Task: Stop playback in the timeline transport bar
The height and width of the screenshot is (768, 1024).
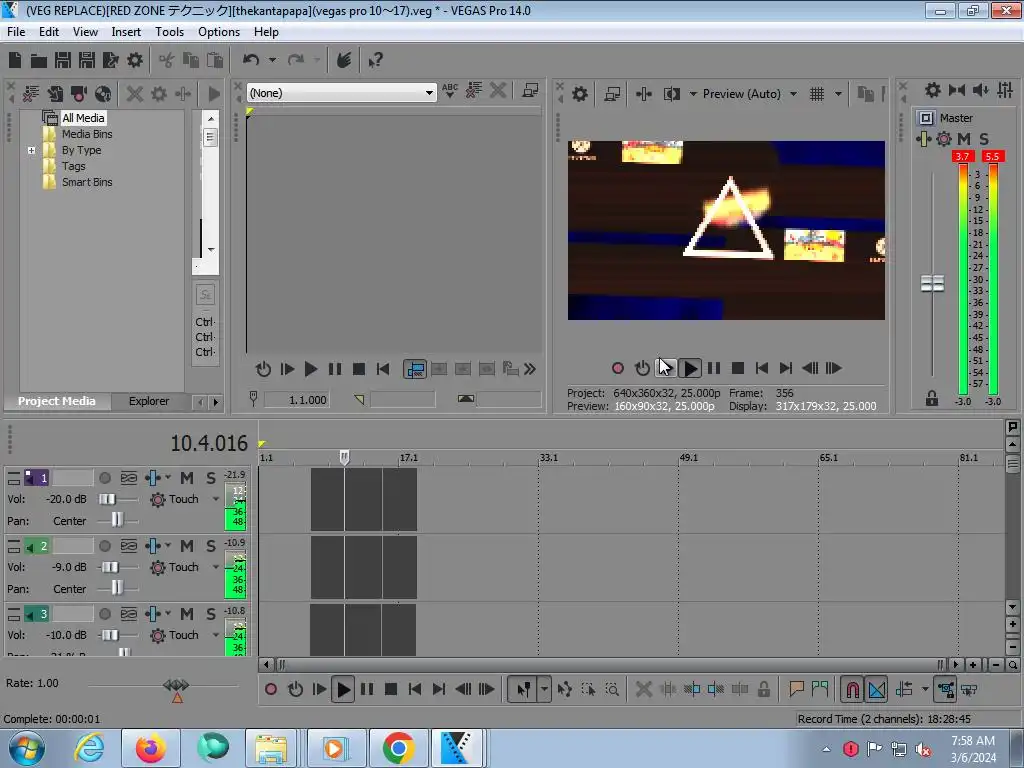Action: [x=391, y=689]
